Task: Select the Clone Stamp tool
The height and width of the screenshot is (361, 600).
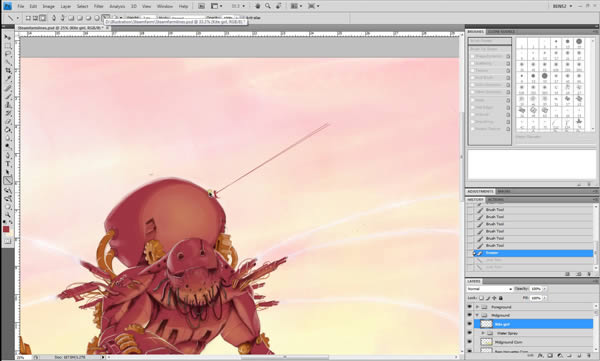Action: [x=7, y=105]
